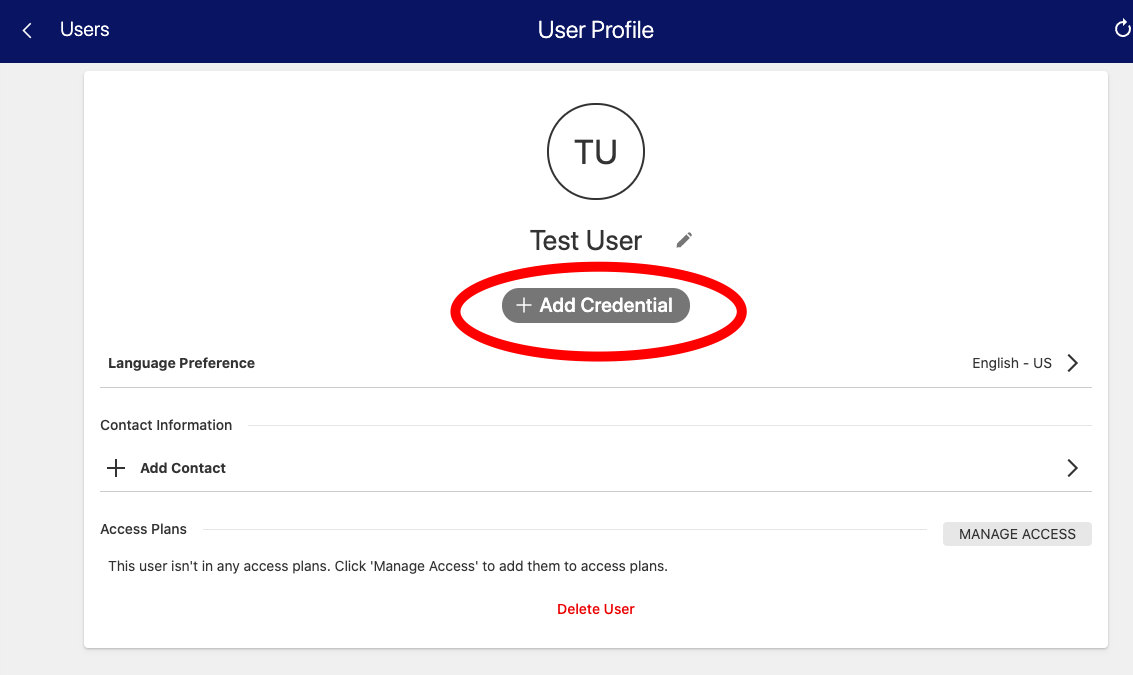
Task: Click the Test User name text
Action: point(585,241)
